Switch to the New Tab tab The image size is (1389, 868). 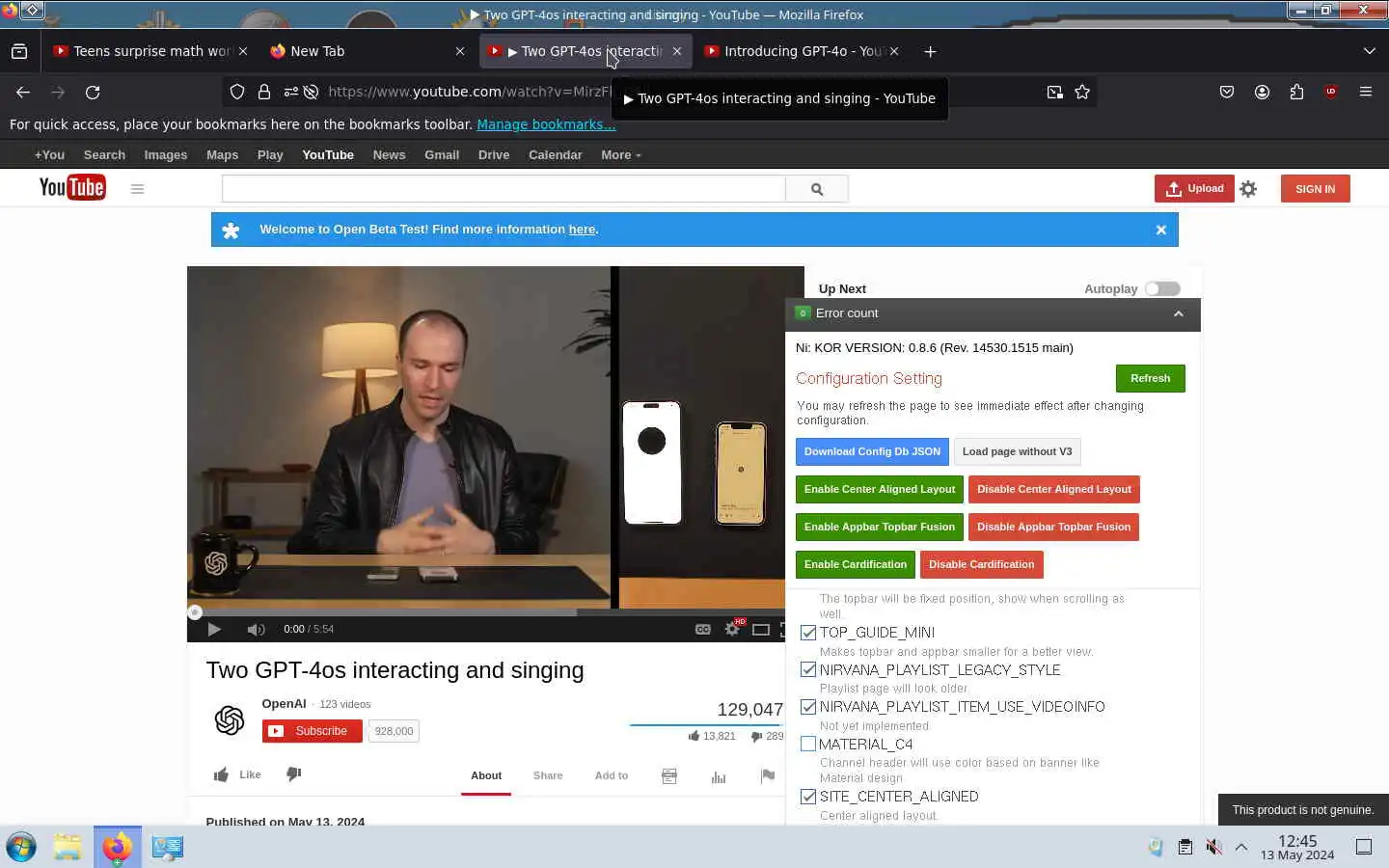click(x=367, y=51)
